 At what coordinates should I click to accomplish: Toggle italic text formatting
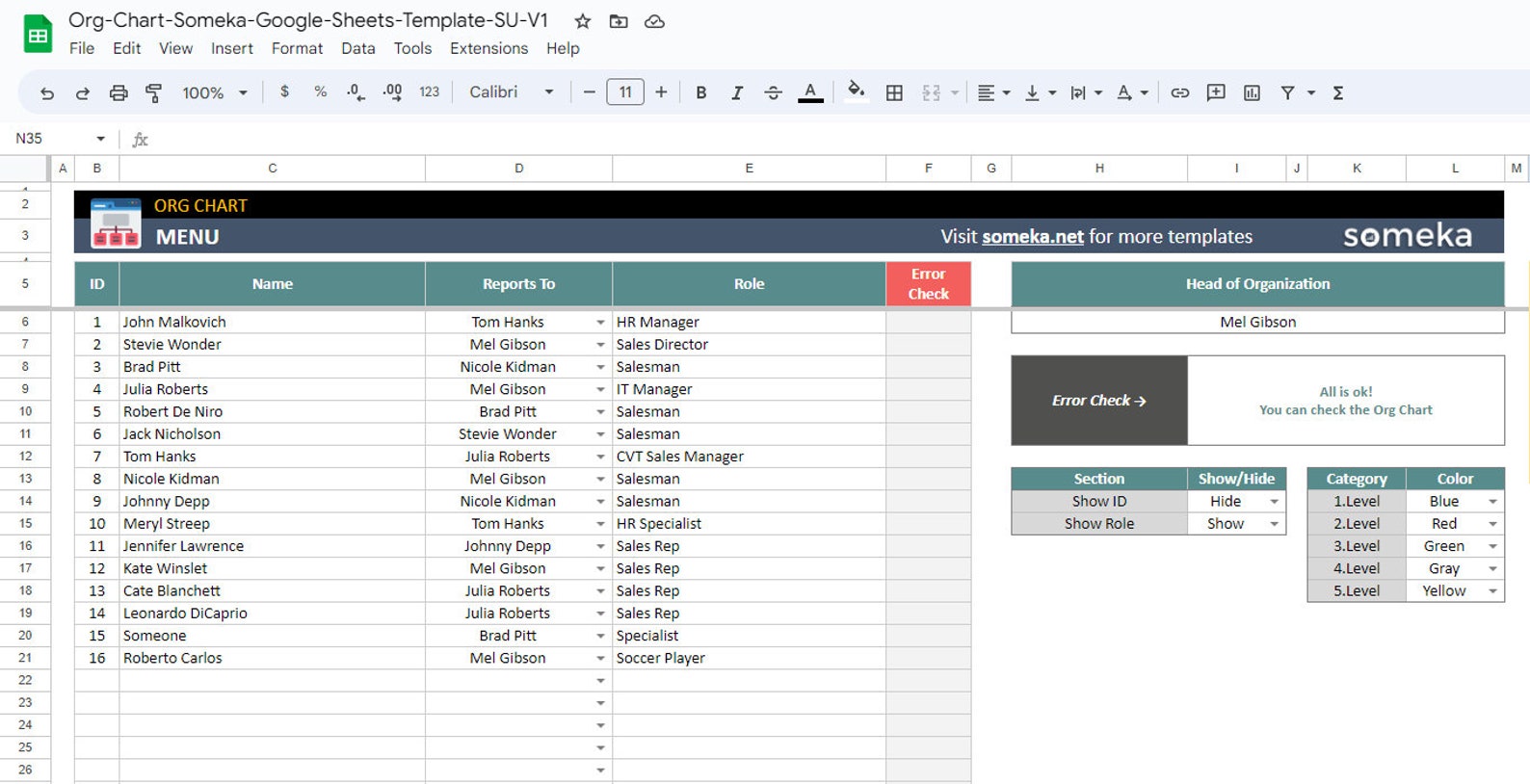[x=737, y=92]
